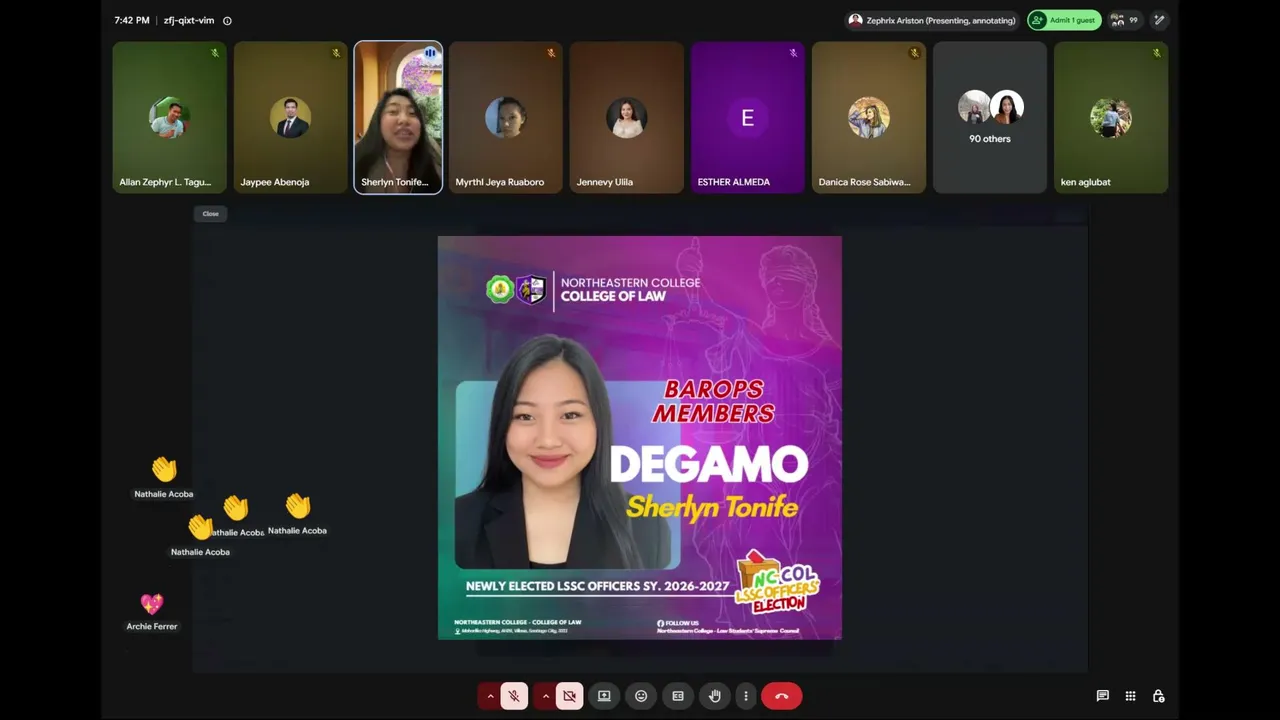Click the muted mic icon on Allan's tile
This screenshot has width=1280, height=720.
[214, 53]
